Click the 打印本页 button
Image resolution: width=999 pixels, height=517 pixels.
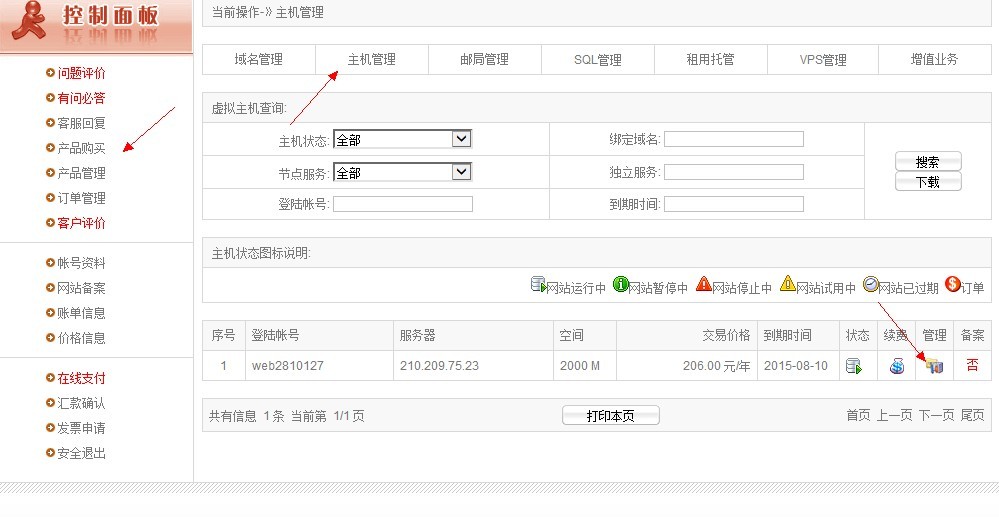610,416
